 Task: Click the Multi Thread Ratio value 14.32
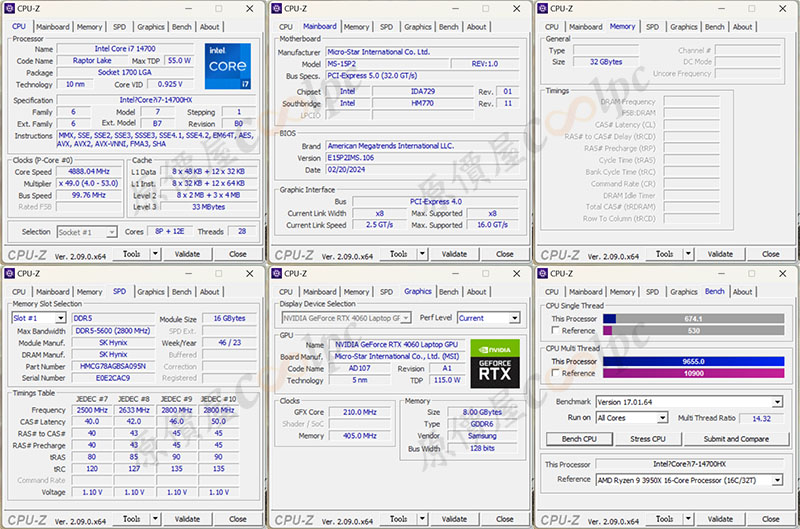(761, 418)
